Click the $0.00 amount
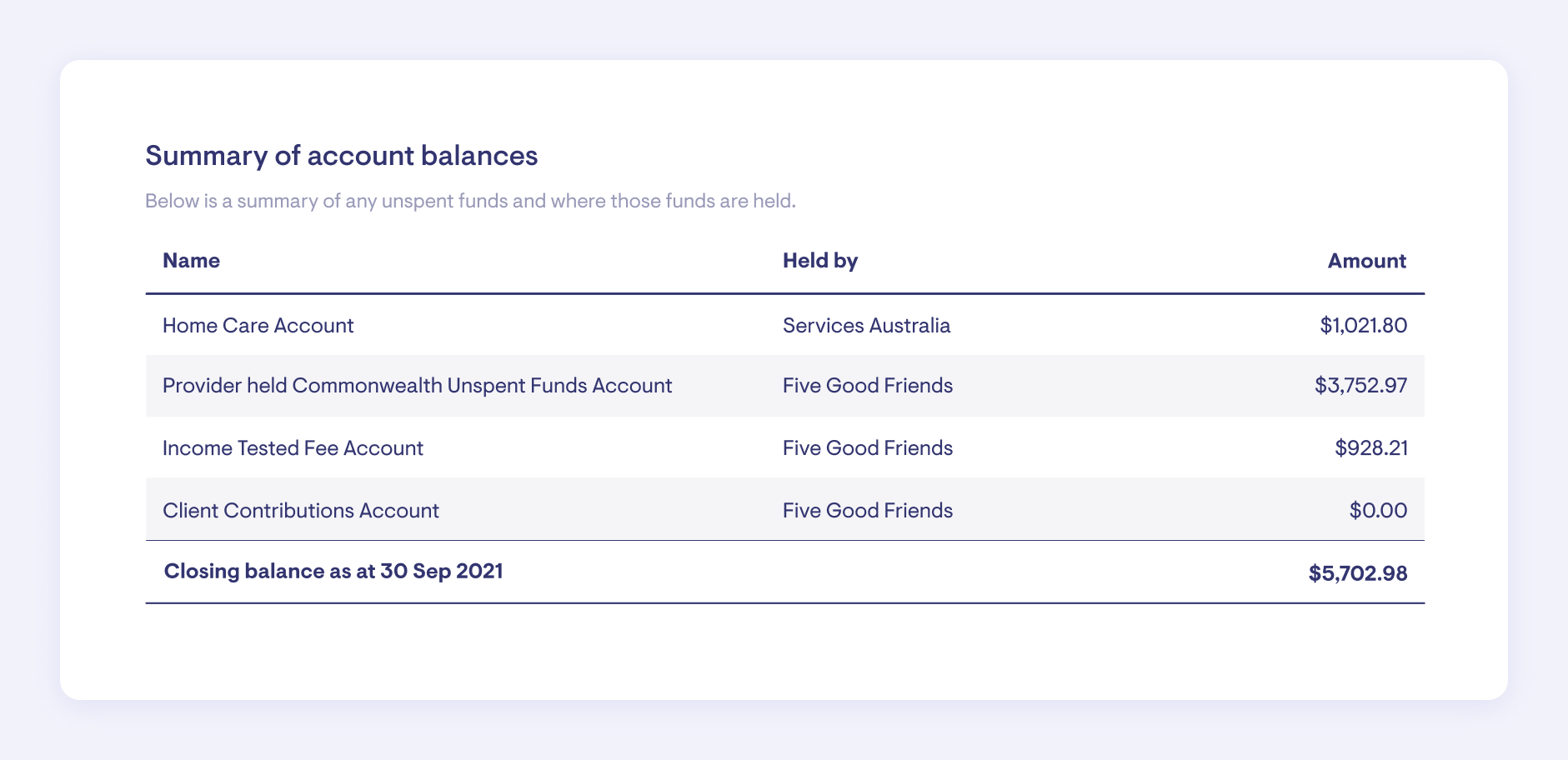Viewport: 1568px width, 760px height. (x=1378, y=511)
